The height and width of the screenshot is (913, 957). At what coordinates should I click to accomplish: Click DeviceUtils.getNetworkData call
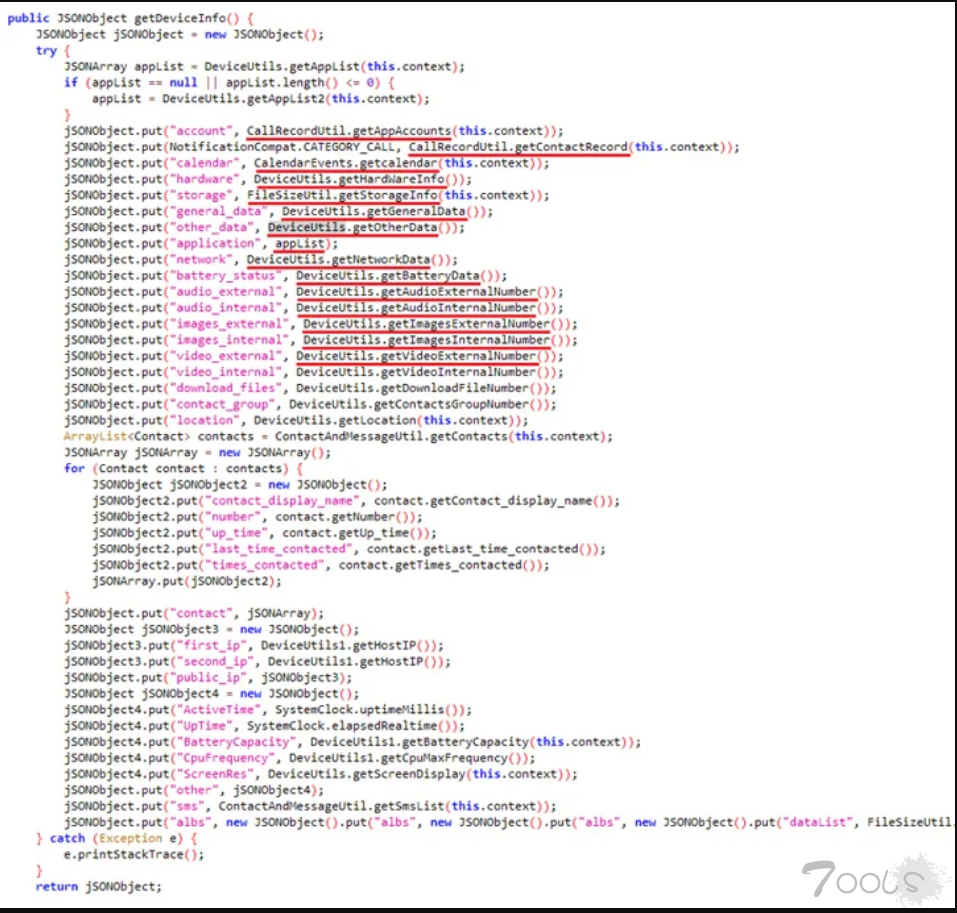coord(338,259)
